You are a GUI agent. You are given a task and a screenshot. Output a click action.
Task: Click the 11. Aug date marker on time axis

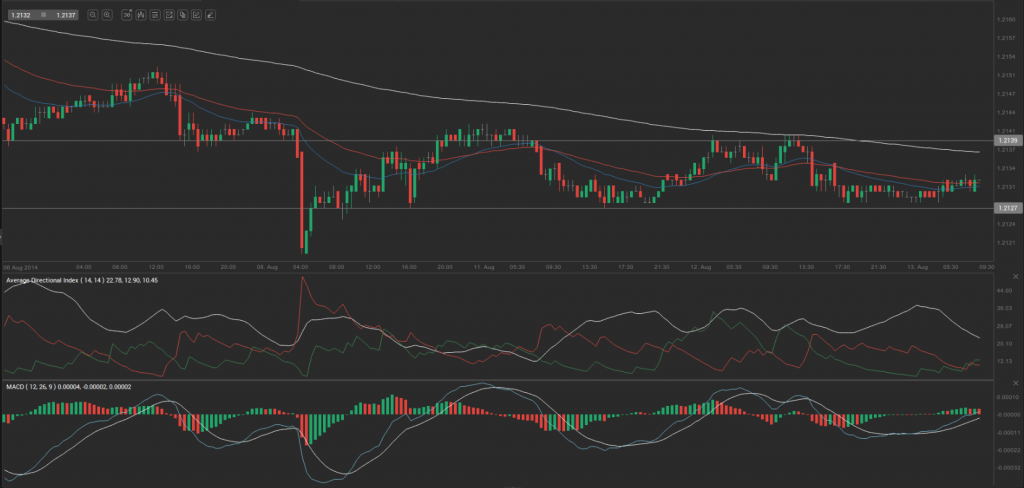[x=485, y=267]
